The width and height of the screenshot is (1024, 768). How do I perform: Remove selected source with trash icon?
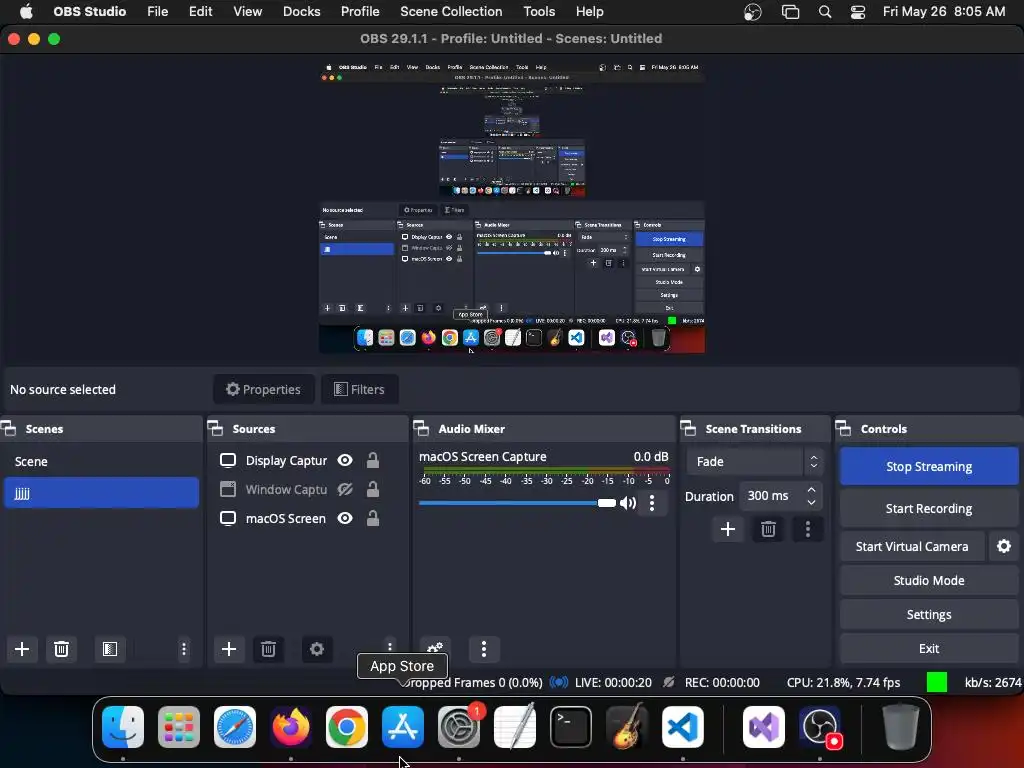tap(268, 649)
